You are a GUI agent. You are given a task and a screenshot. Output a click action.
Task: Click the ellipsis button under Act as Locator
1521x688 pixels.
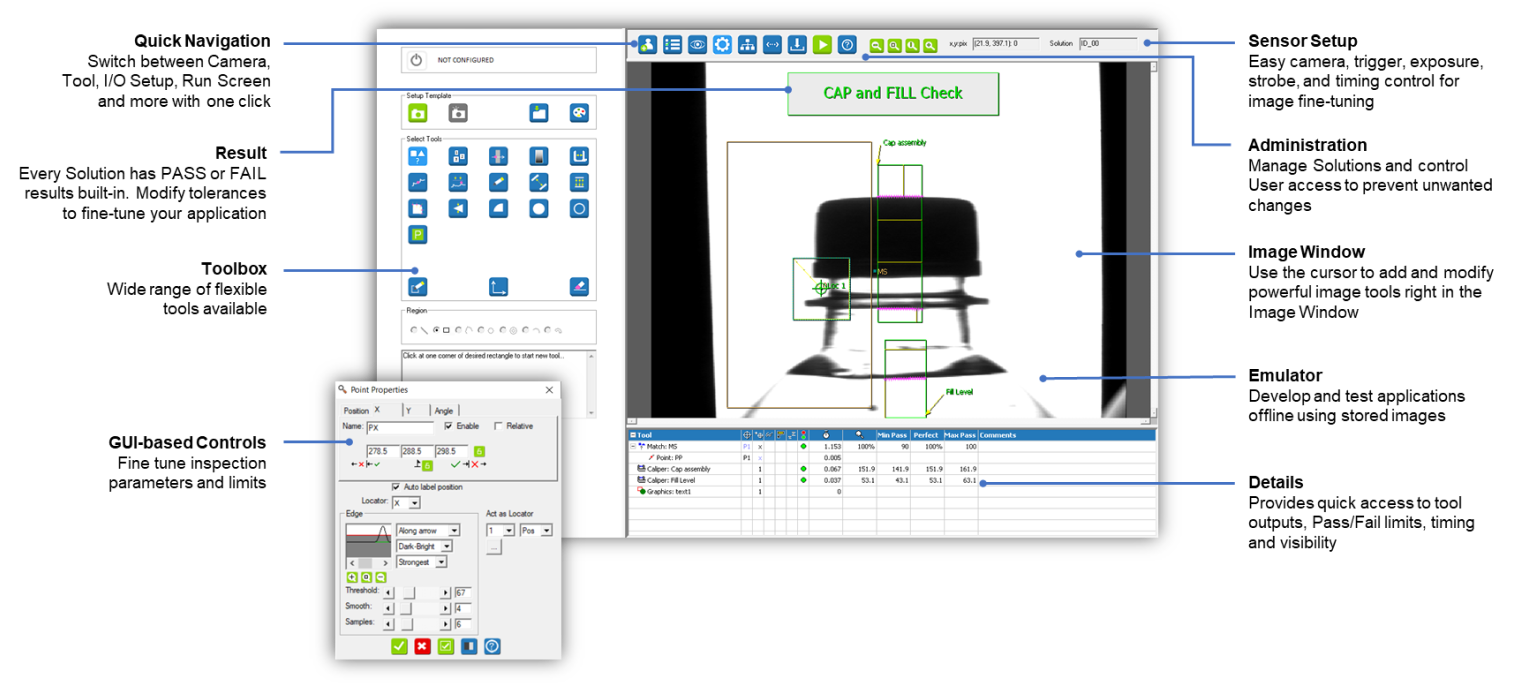click(494, 547)
